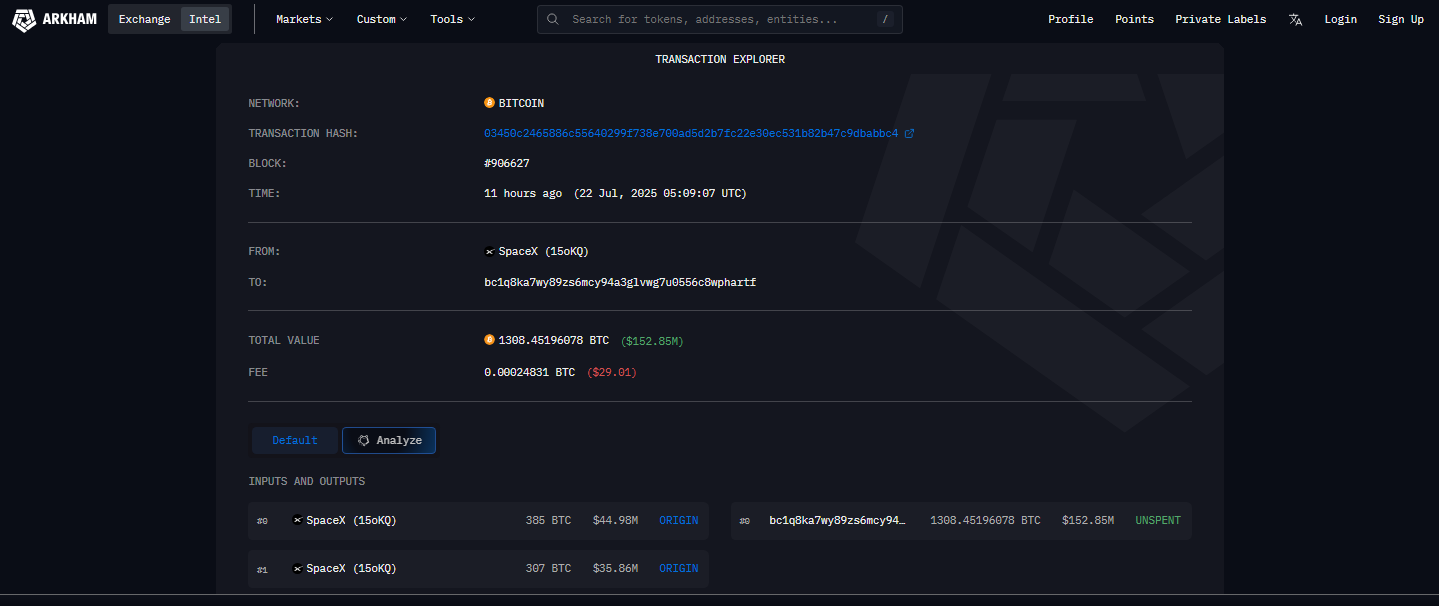This screenshot has width=1439, height=606.
Task: Open the language translation selector
Action: tap(1295, 19)
